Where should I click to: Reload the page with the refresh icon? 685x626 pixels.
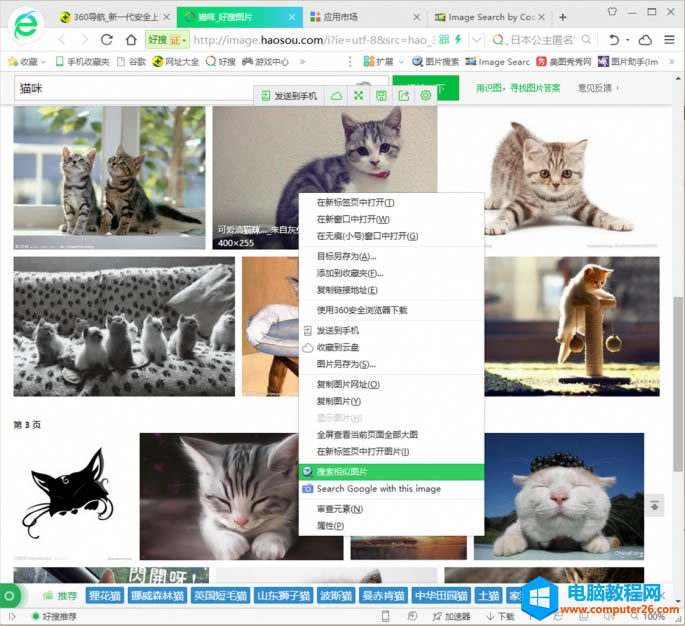[107, 40]
